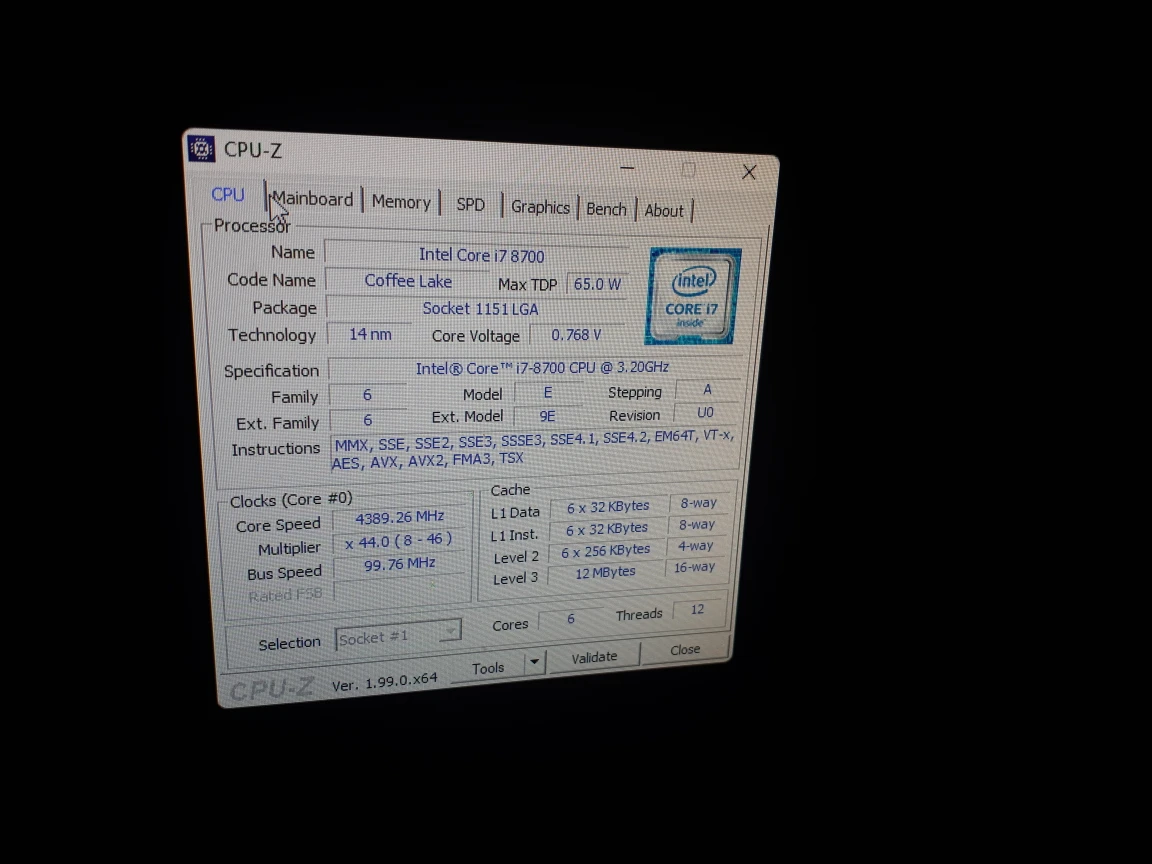Click the Threads value '12'
This screenshot has height=864, width=1152.
click(x=697, y=610)
